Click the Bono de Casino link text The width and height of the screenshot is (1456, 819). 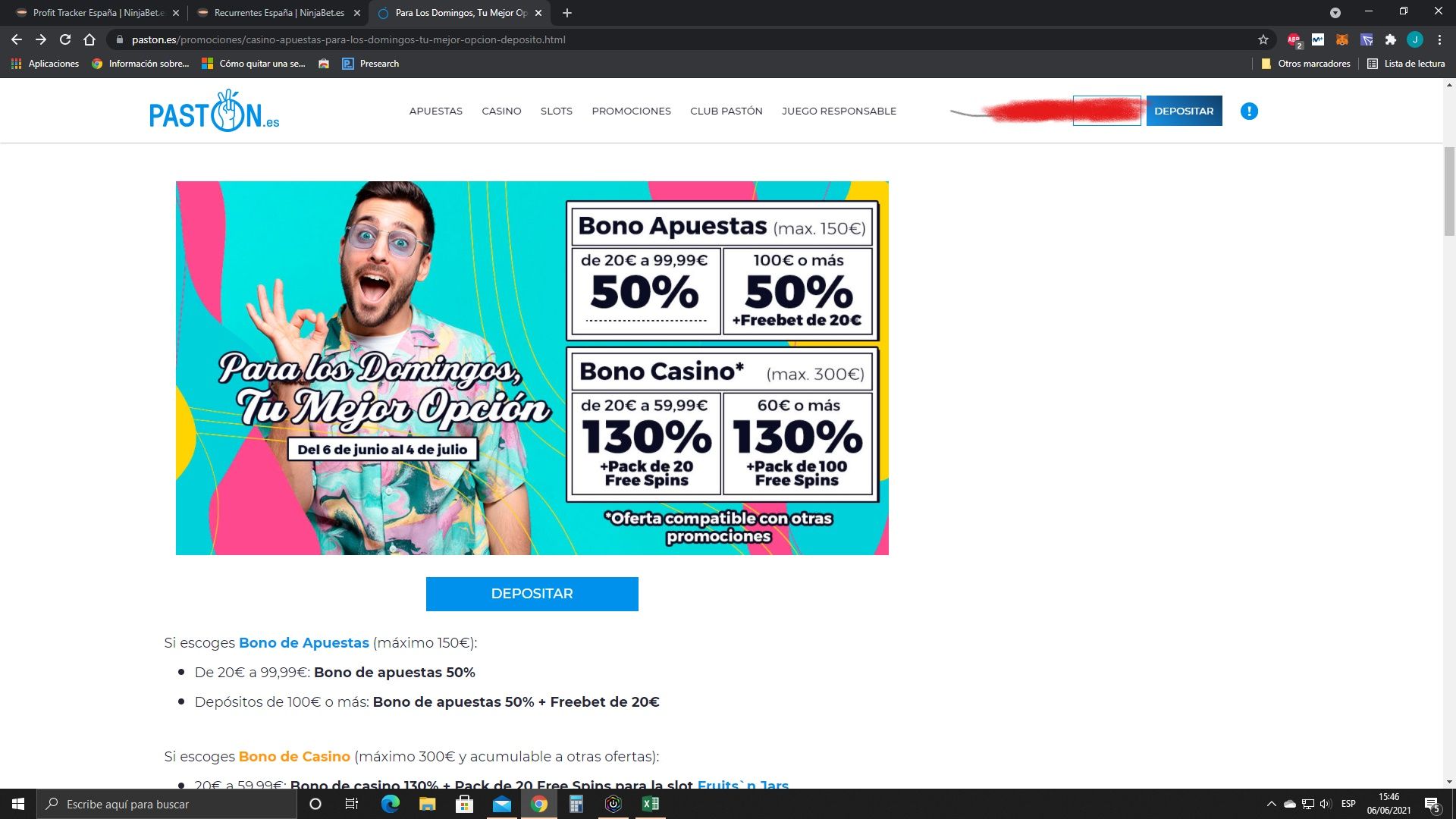(x=294, y=757)
